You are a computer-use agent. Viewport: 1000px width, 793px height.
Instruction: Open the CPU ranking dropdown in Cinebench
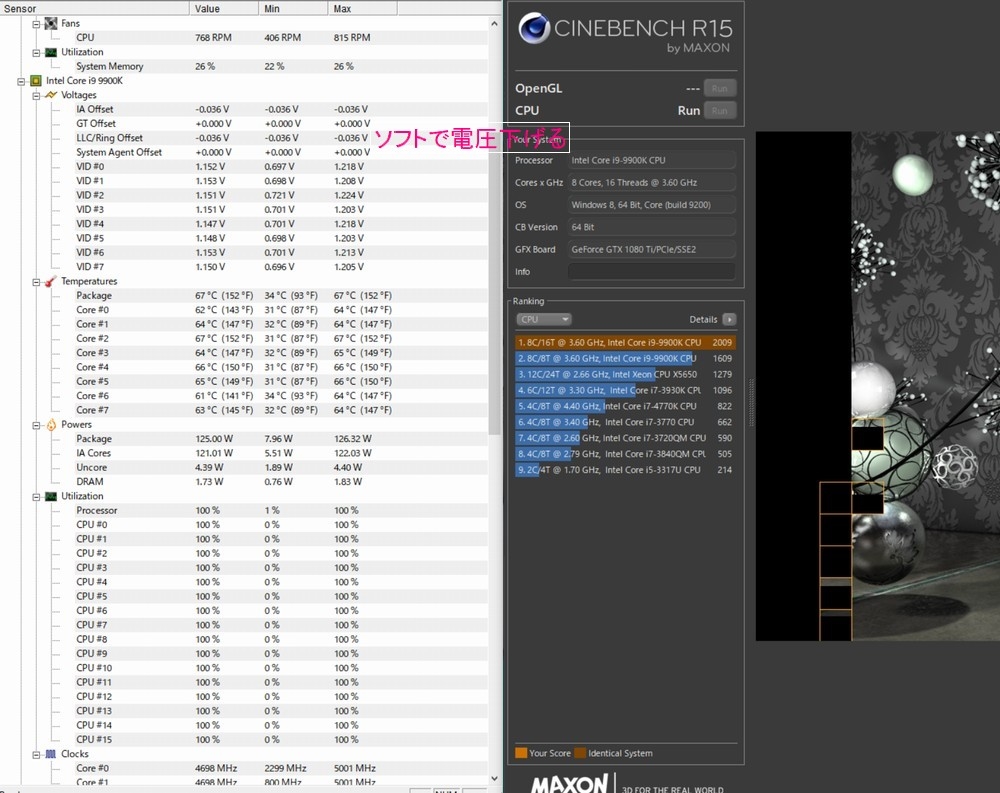(x=543, y=319)
